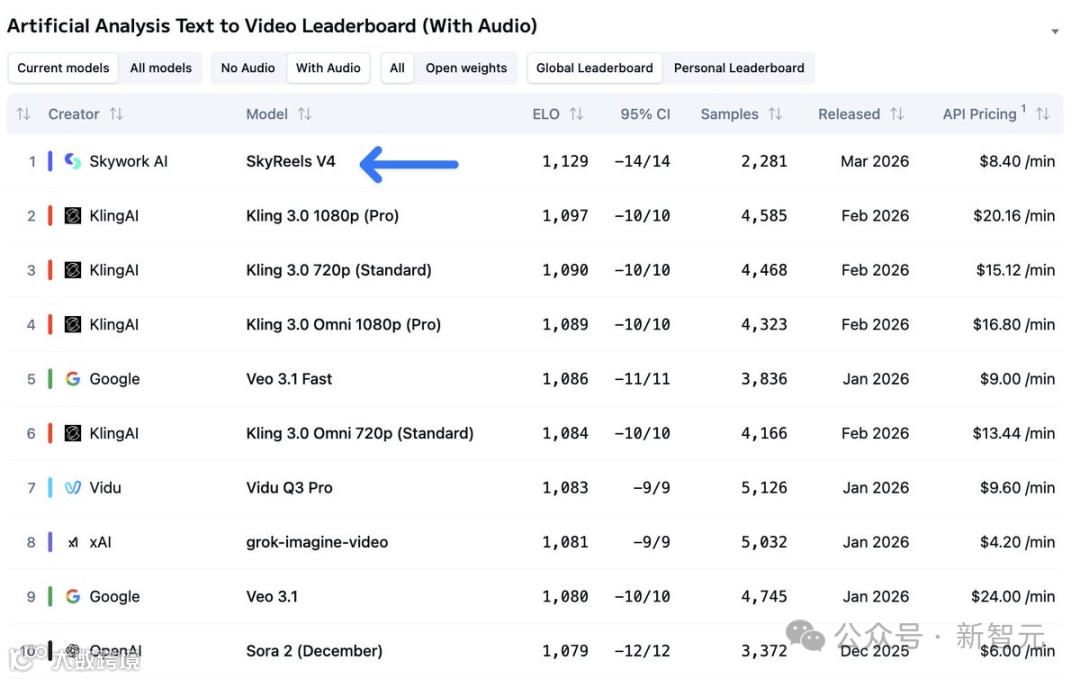Viewport: 1080px width, 679px height.
Task: Sort table by Creator column arrows
Action: [x=116, y=114]
